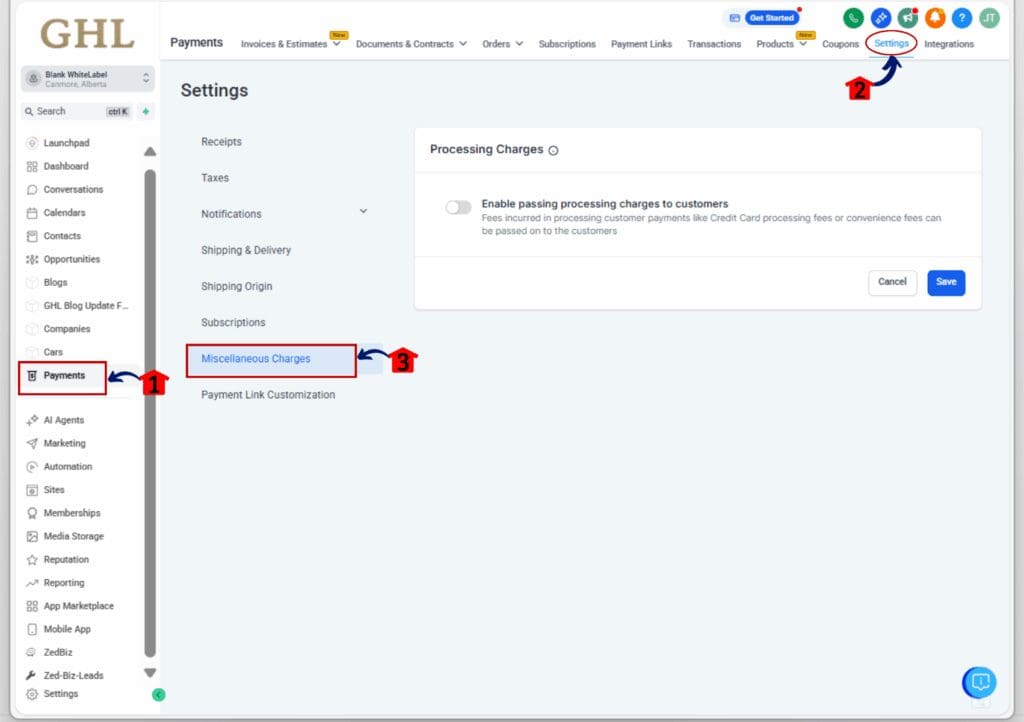
Task: Save the Processing Charges settings
Action: (x=945, y=282)
